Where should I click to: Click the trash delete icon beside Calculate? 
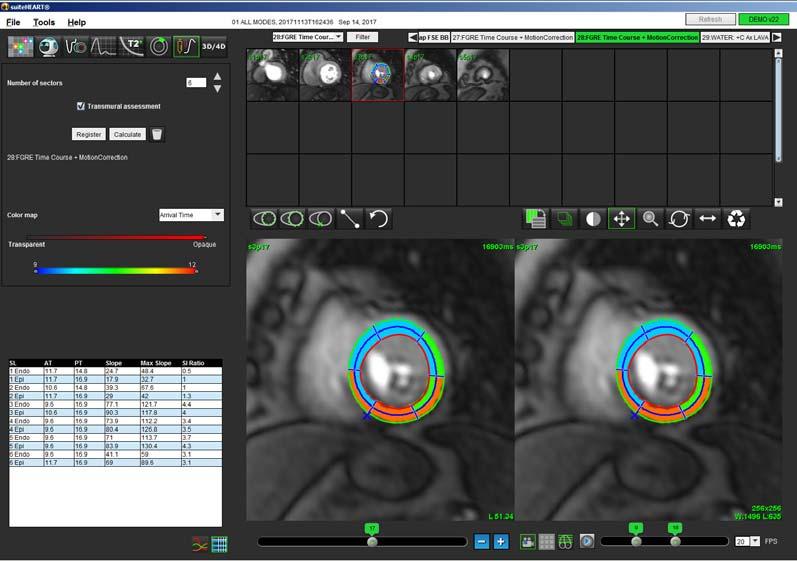tap(157, 134)
